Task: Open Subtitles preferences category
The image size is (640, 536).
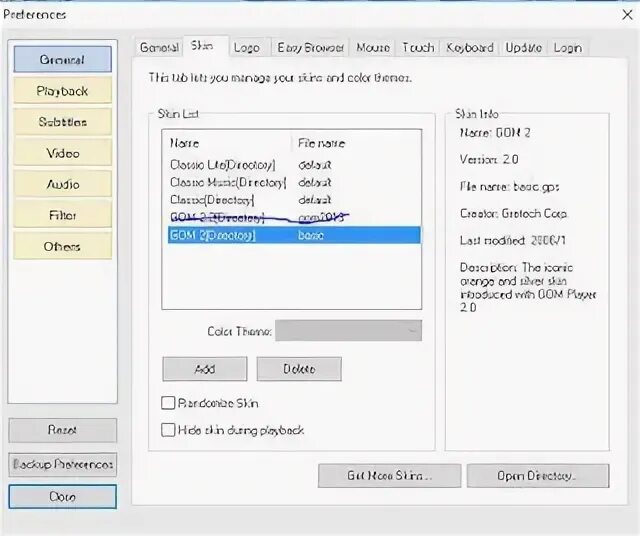Action: [62, 122]
